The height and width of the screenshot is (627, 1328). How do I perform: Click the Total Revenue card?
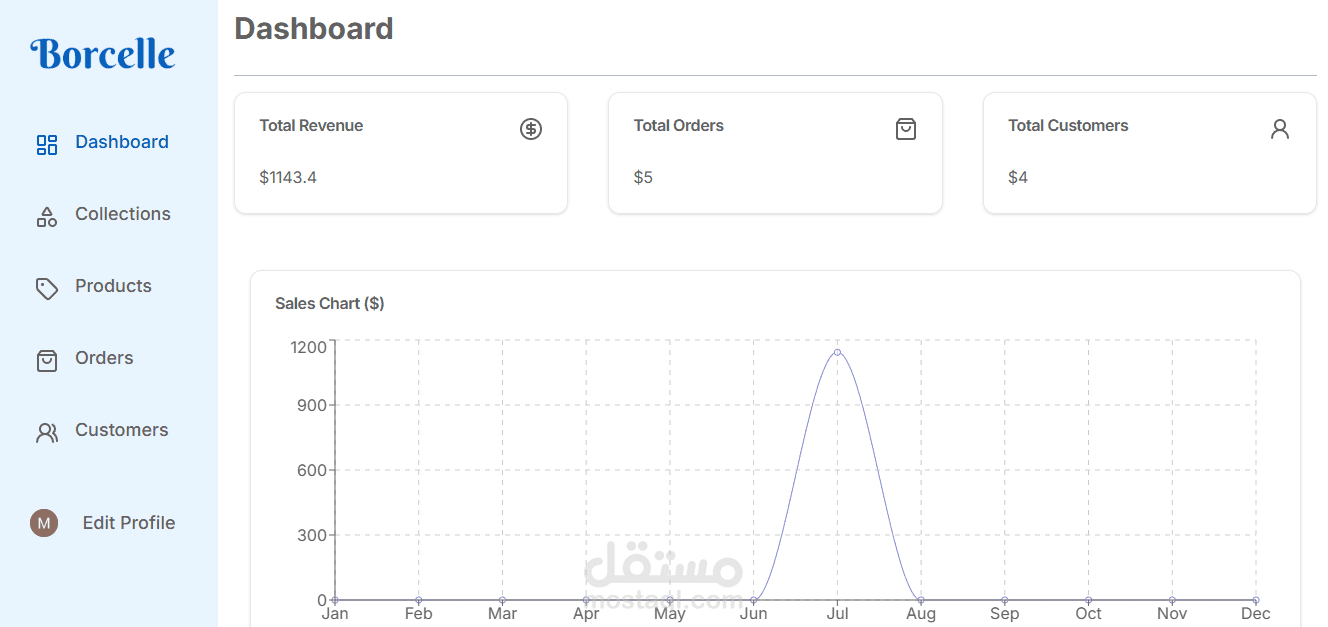(401, 153)
